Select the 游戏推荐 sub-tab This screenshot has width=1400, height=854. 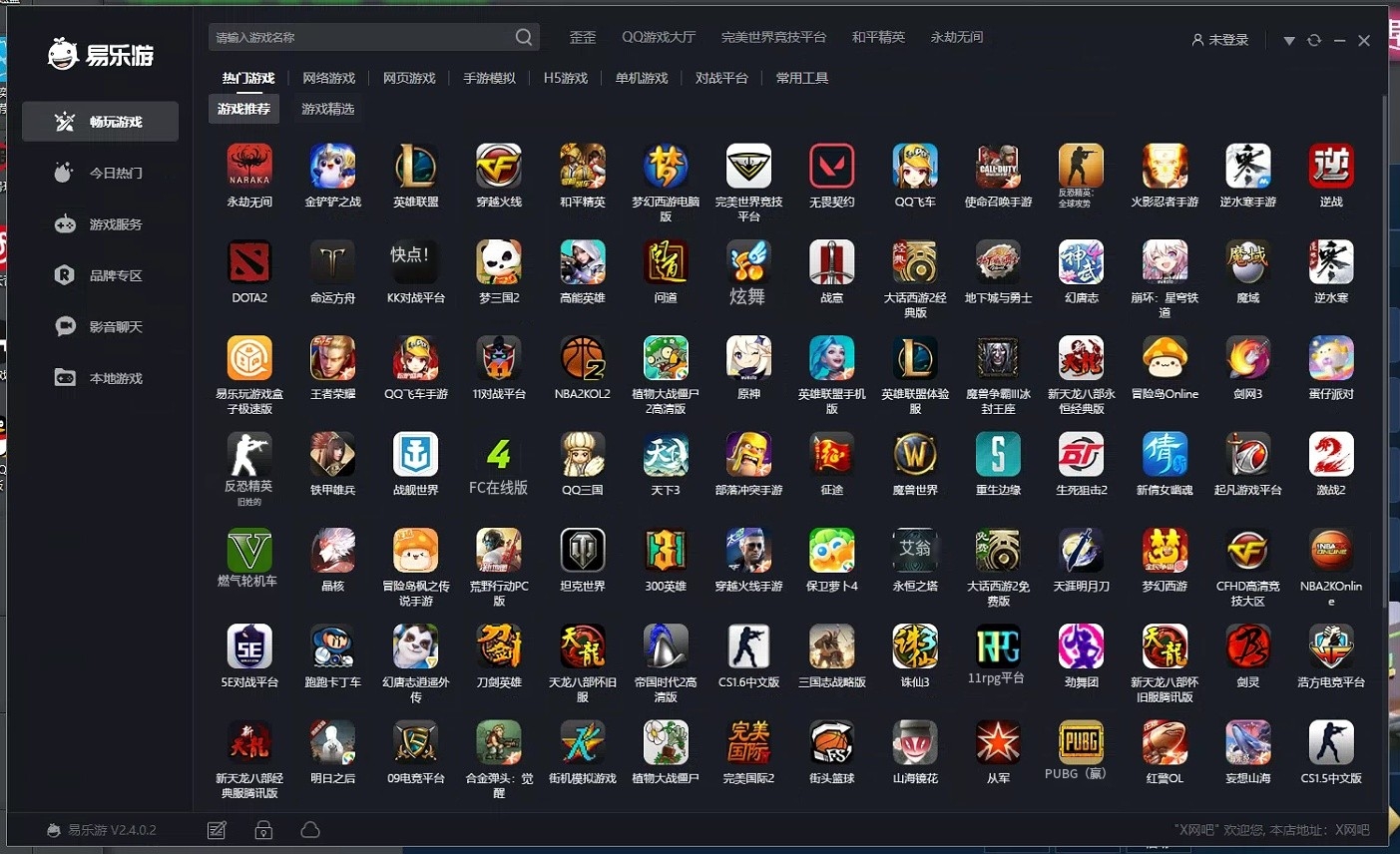pos(243,109)
